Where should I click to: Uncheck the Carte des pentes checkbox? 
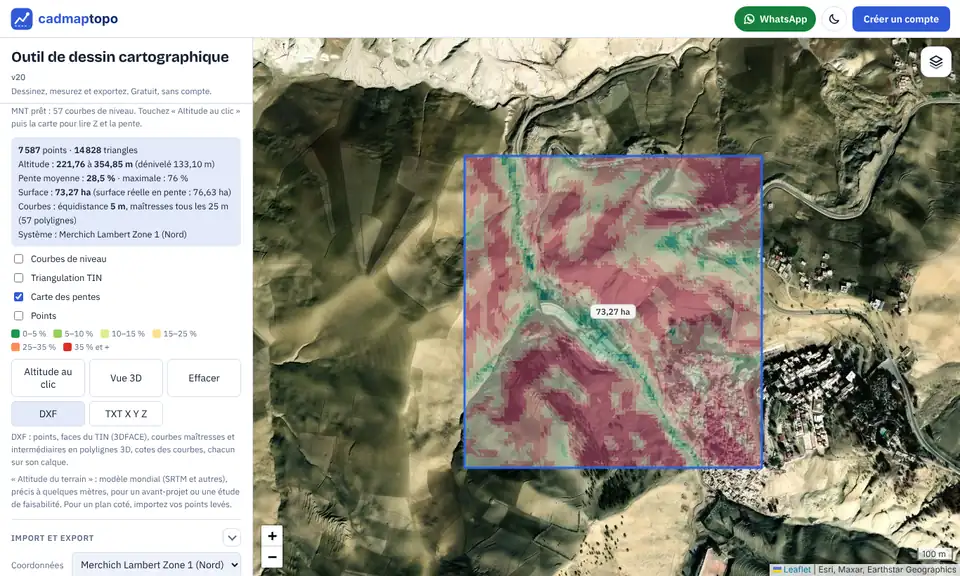(18, 297)
